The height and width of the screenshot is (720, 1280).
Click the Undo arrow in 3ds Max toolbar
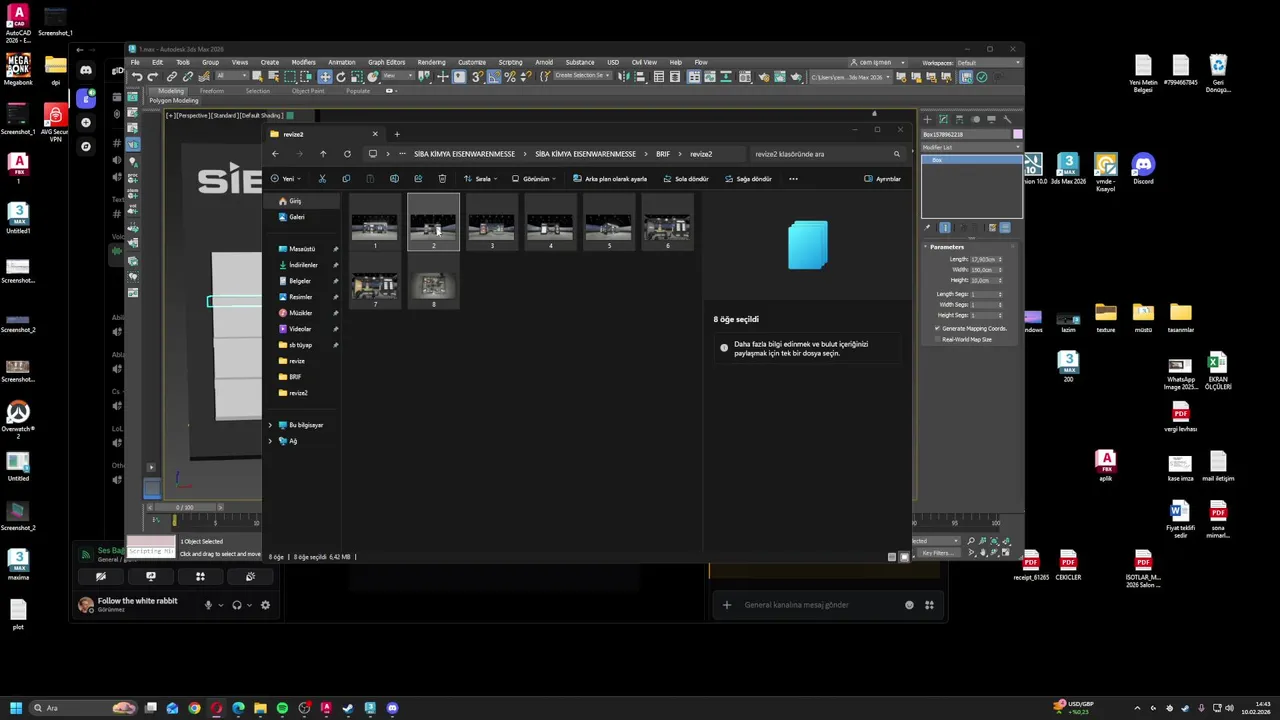coord(137,77)
